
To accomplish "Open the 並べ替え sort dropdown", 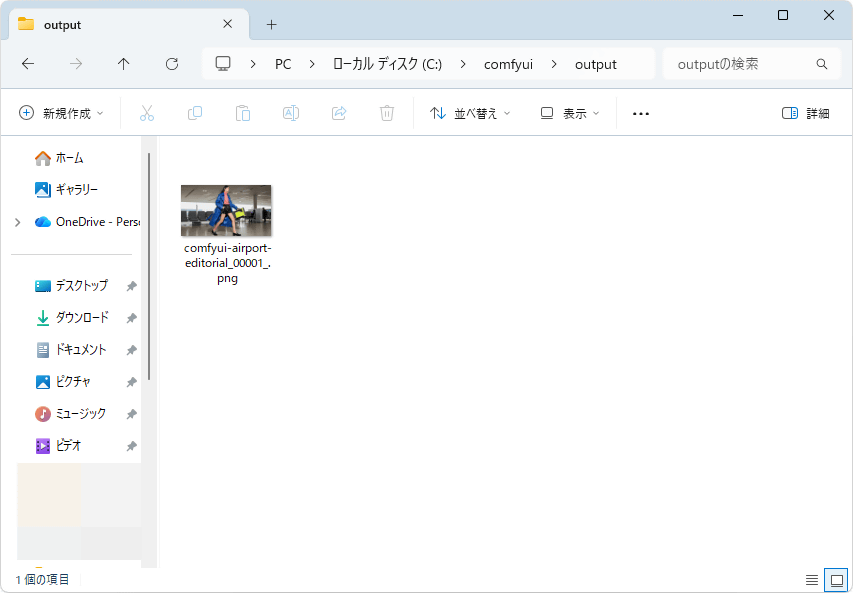I will pyautogui.click(x=470, y=113).
